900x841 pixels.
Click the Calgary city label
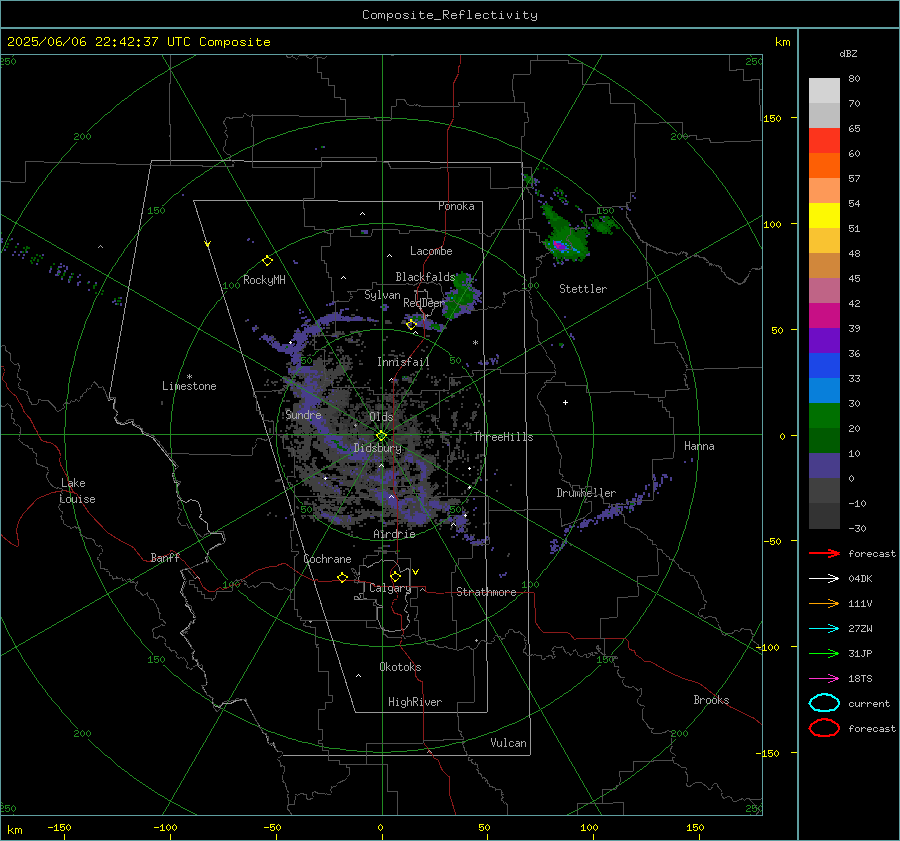[390, 588]
